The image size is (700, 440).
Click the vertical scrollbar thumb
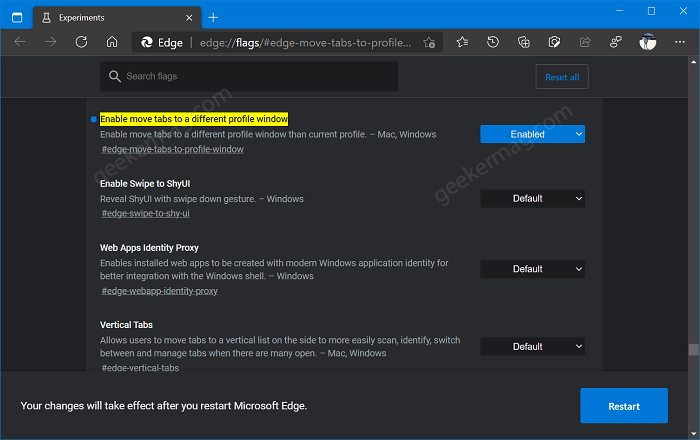point(693,350)
